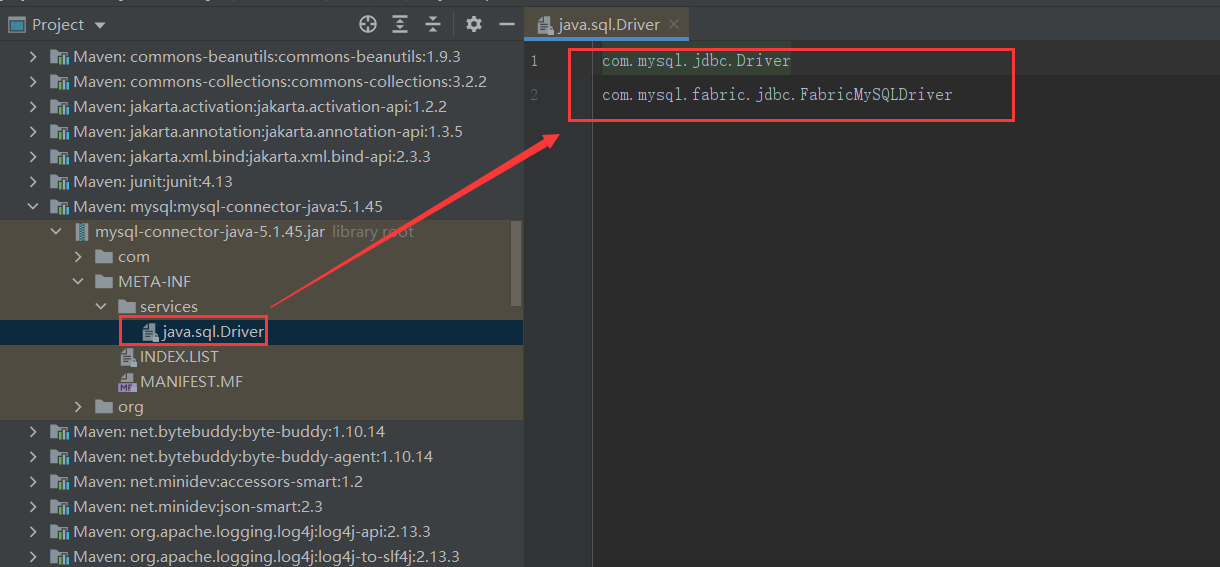Click the Project tree vertical scrollbar
The height and width of the screenshot is (567, 1220).
517,262
